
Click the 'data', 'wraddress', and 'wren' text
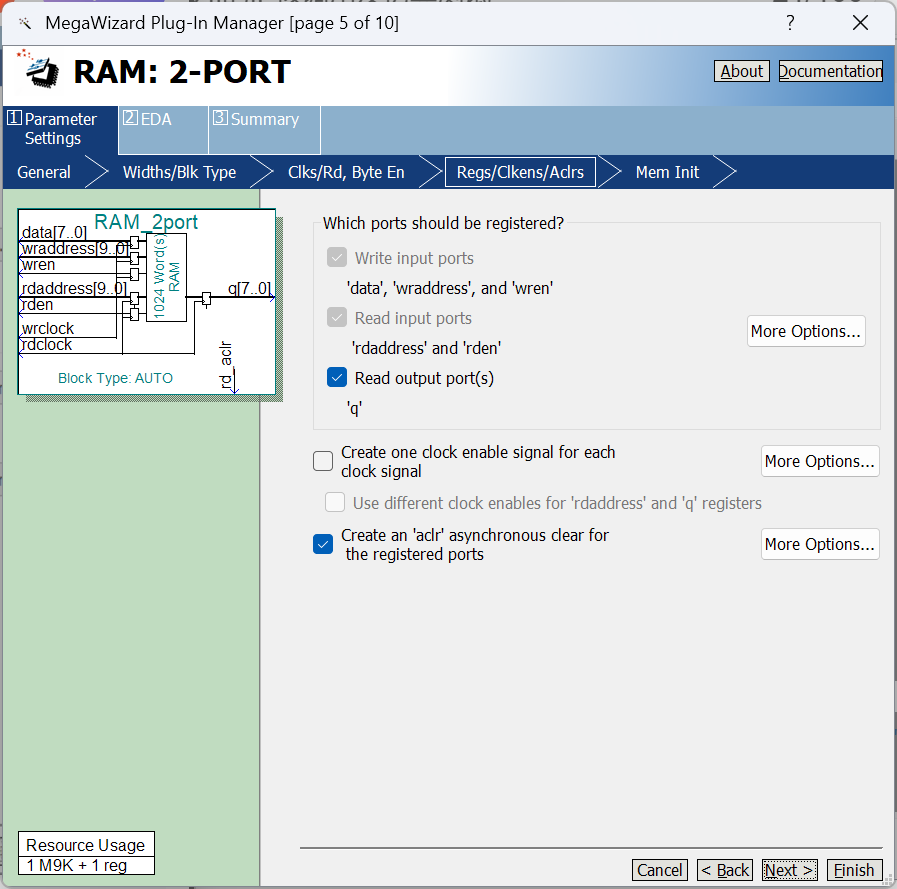tap(450, 288)
